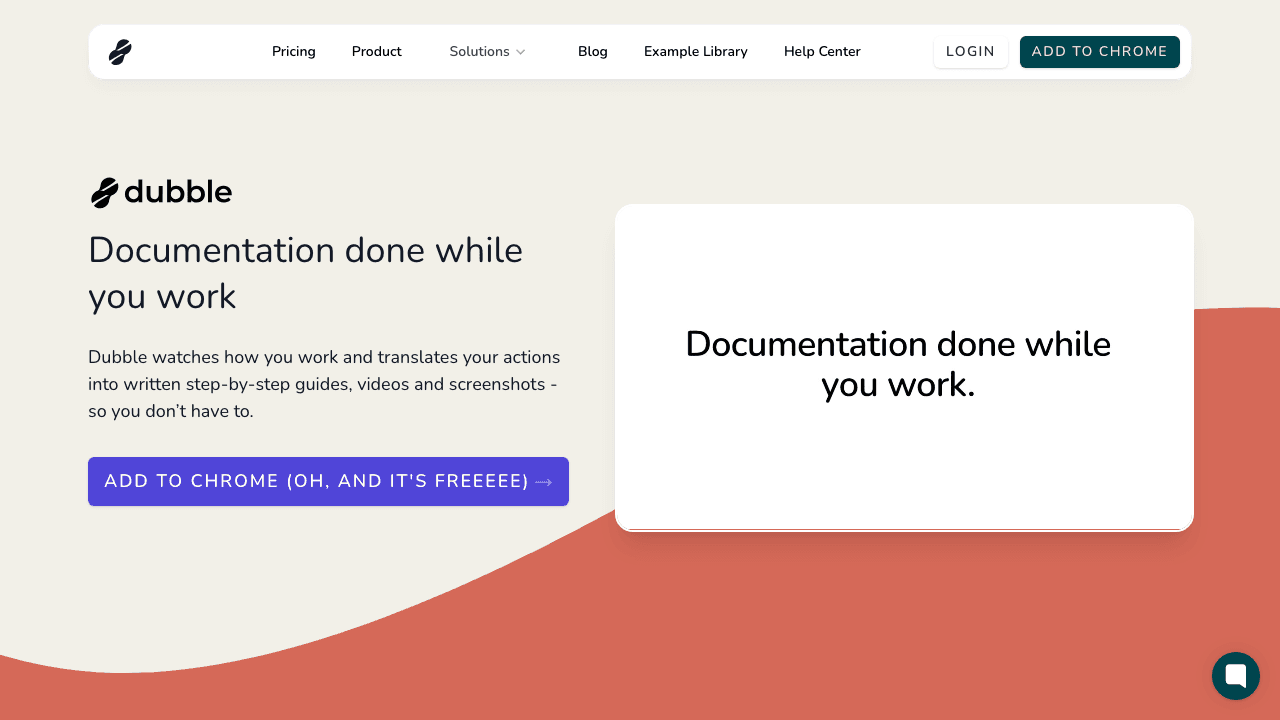Navigate to the Product page

[x=376, y=51]
